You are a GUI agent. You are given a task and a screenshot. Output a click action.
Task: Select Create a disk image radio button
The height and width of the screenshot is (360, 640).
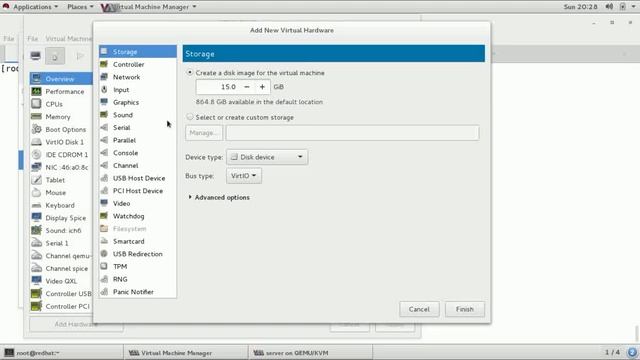(x=190, y=72)
